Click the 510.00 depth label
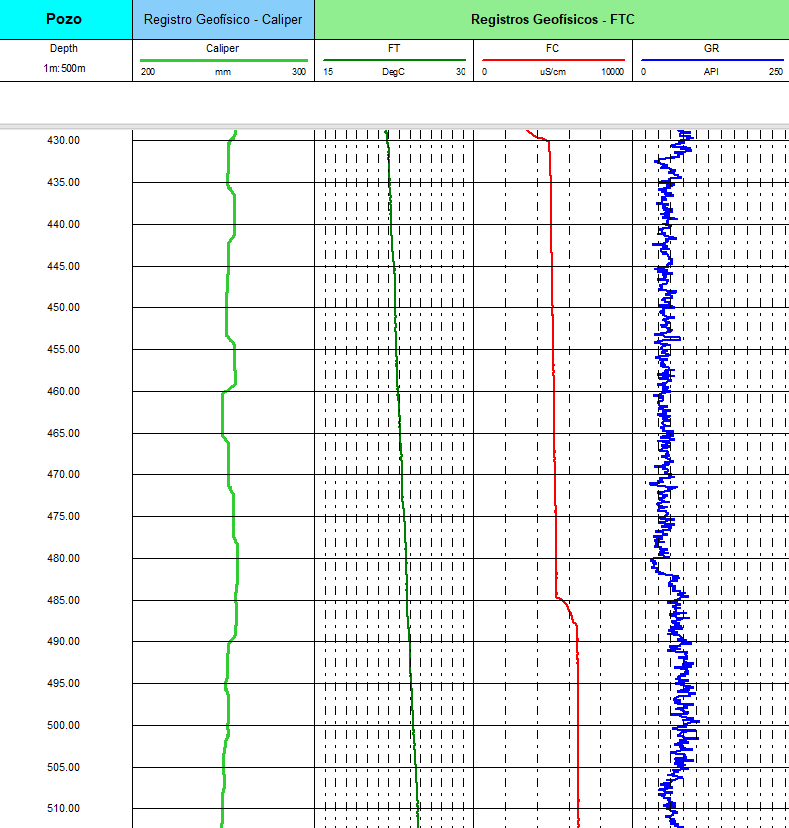789x828 pixels. point(63,809)
